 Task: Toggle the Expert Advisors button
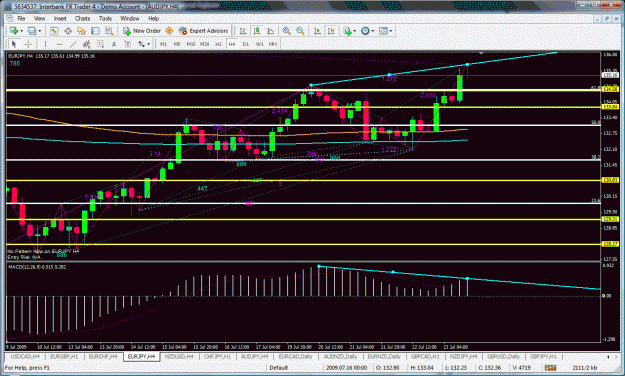(x=203, y=31)
